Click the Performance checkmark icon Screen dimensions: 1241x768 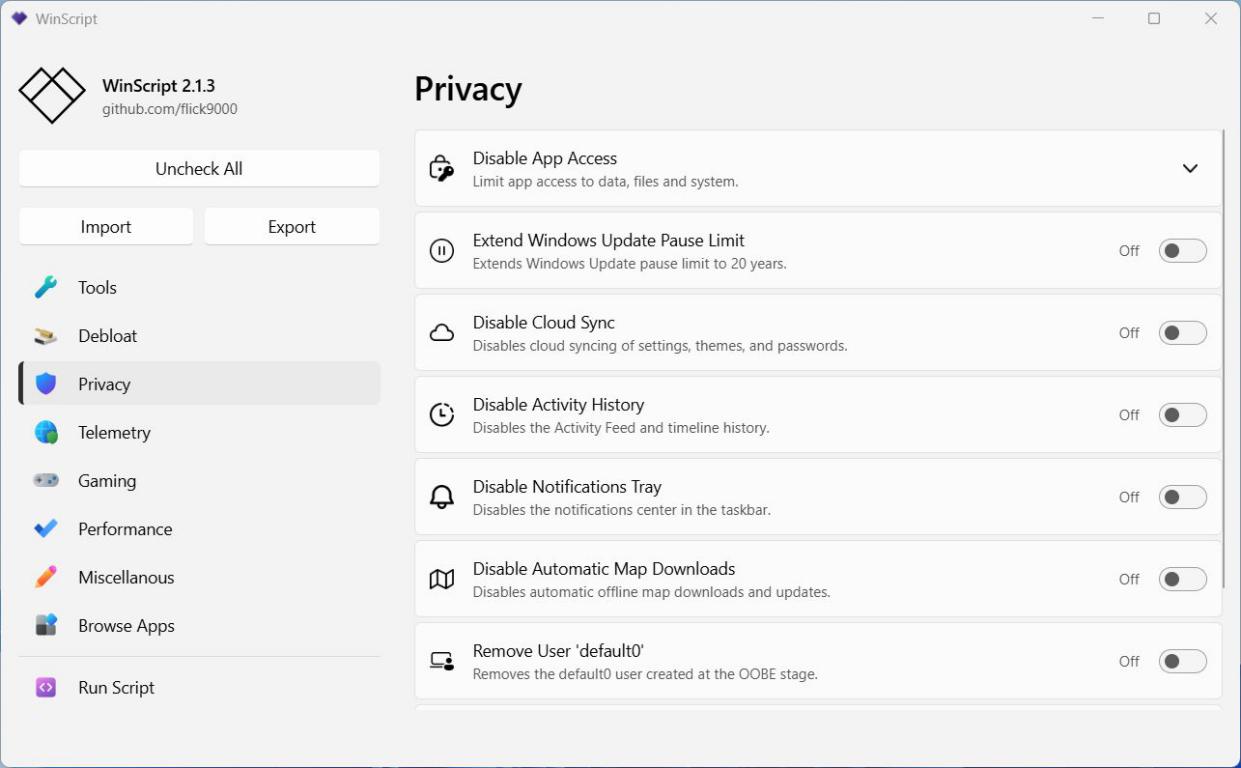click(46, 529)
